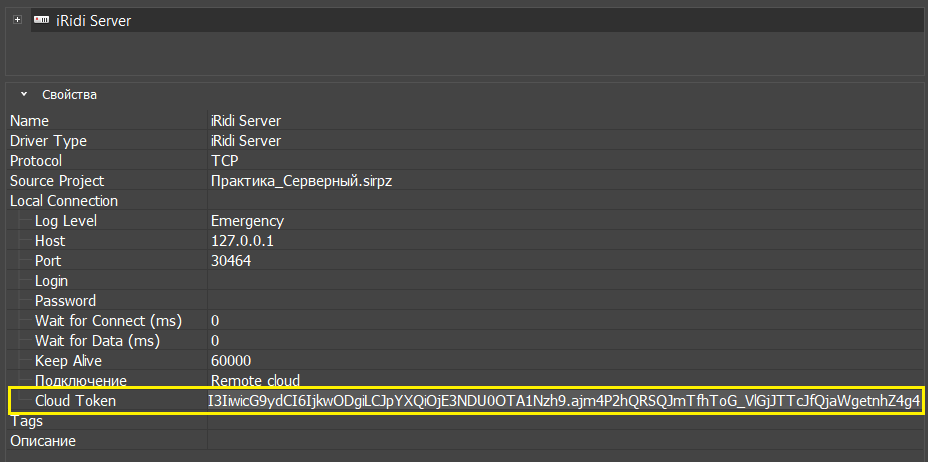Select the Local Connection group row
928x462 pixels.
pyautogui.click(x=64, y=201)
